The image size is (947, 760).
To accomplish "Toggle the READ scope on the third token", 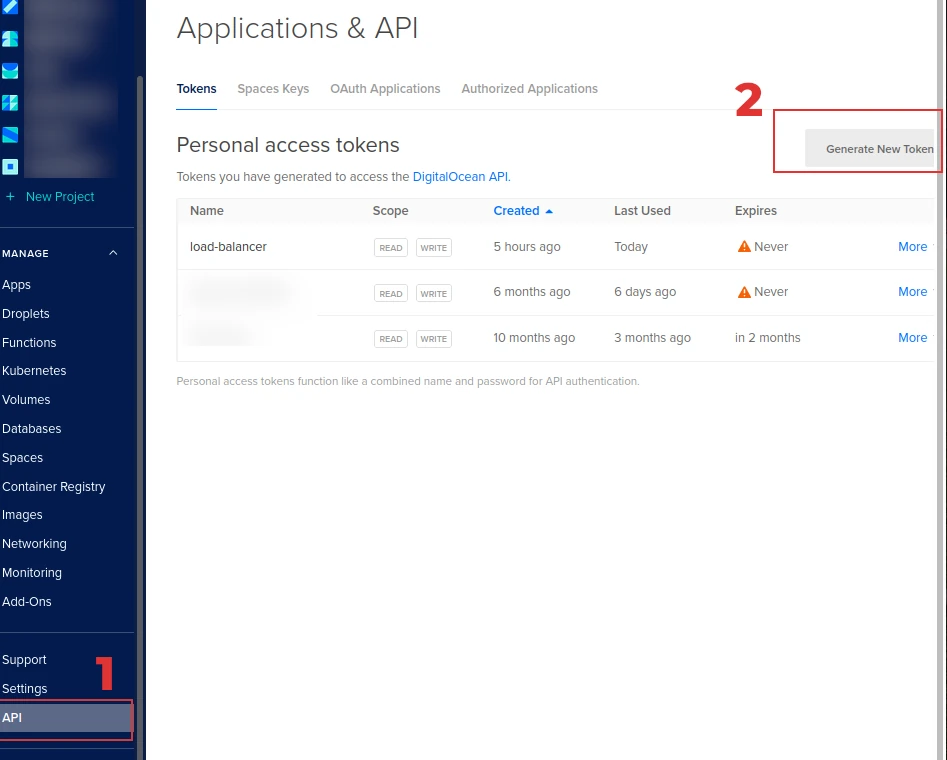I will pos(390,339).
